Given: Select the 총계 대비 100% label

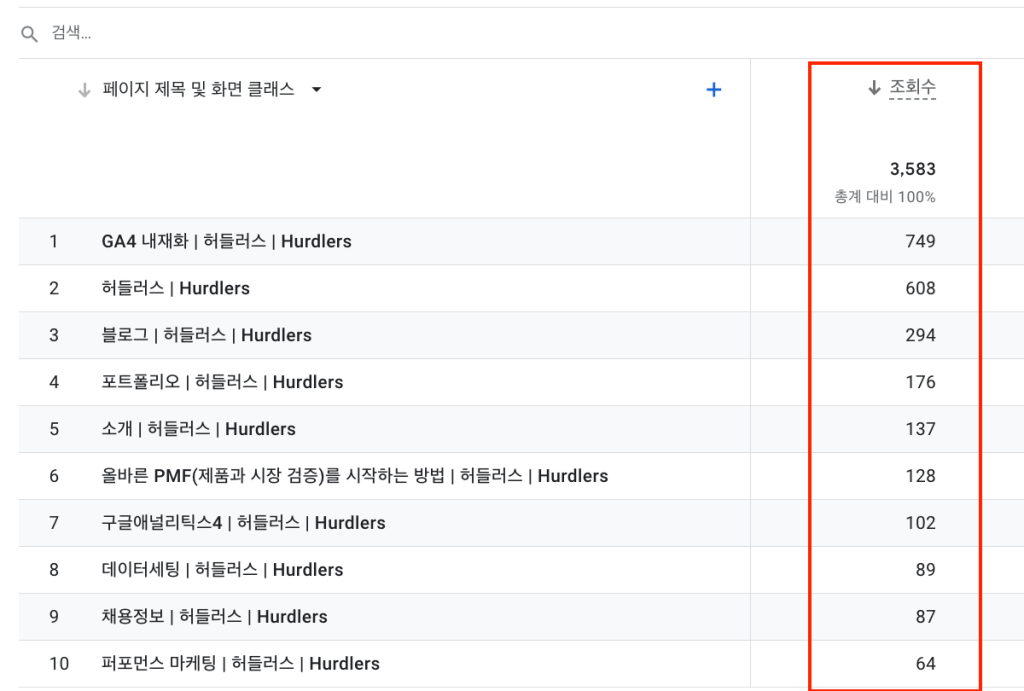Looking at the screenshot, I should pos(884,197).
